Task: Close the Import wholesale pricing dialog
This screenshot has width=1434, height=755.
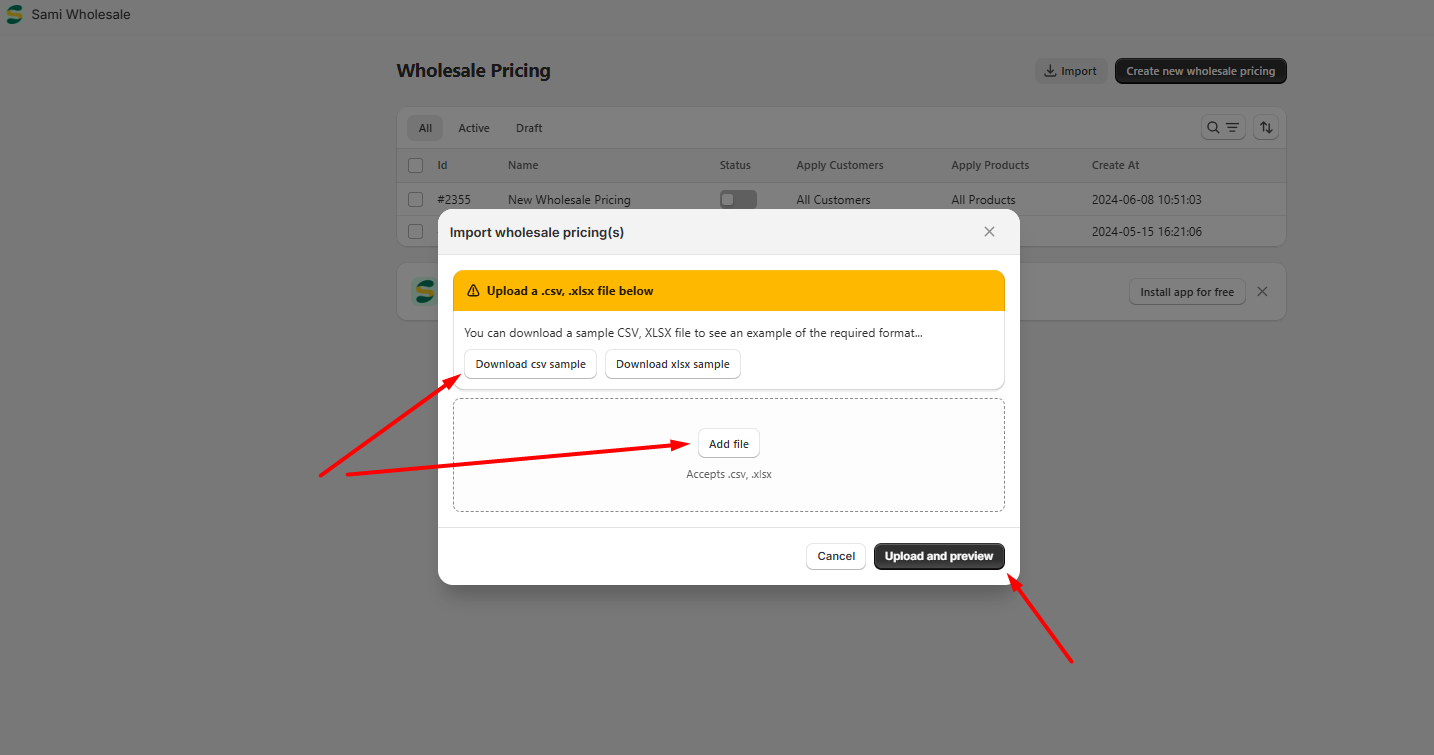Action: click(x=989, y=232)
